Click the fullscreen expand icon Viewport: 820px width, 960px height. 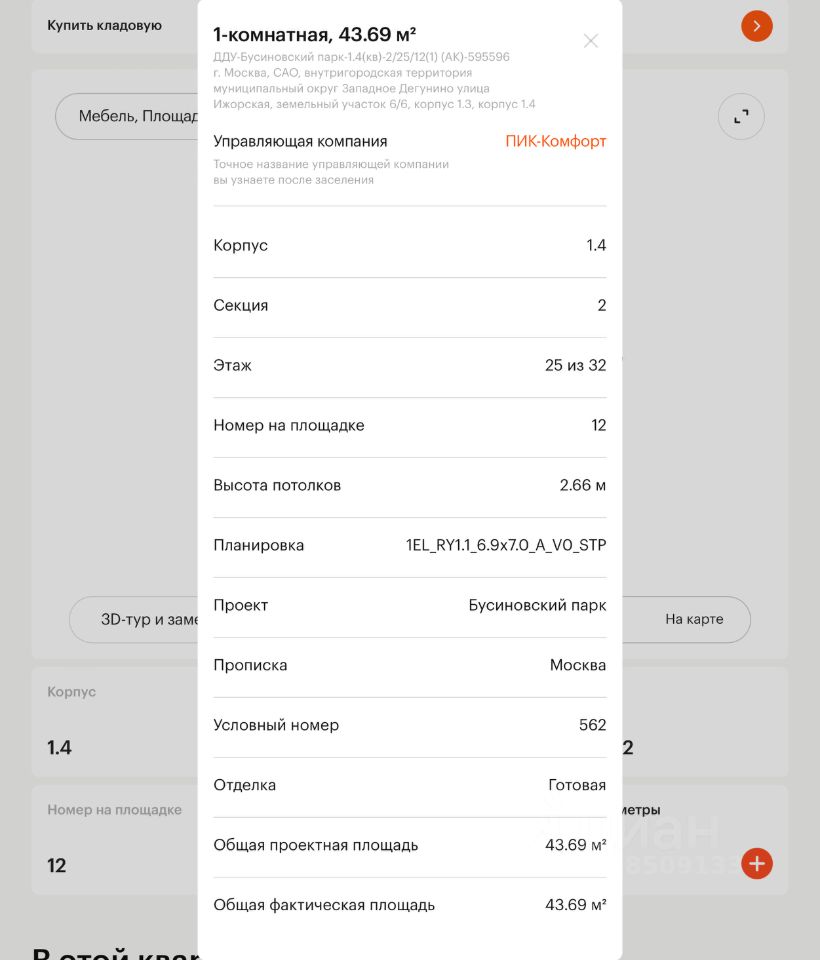click(x=741, y=117)
